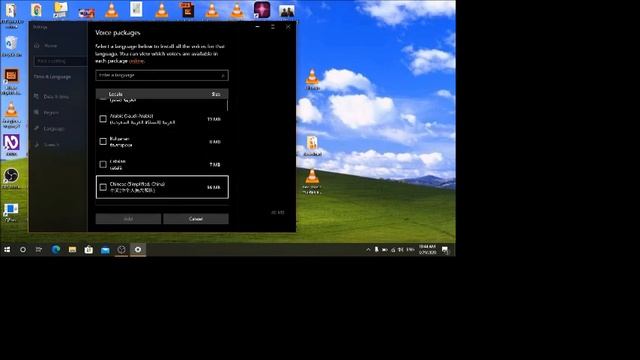Open File Explorer from the taskbar
Image resolution: width=640 pixels, height=360 pixels.
(x=72, y=249)
